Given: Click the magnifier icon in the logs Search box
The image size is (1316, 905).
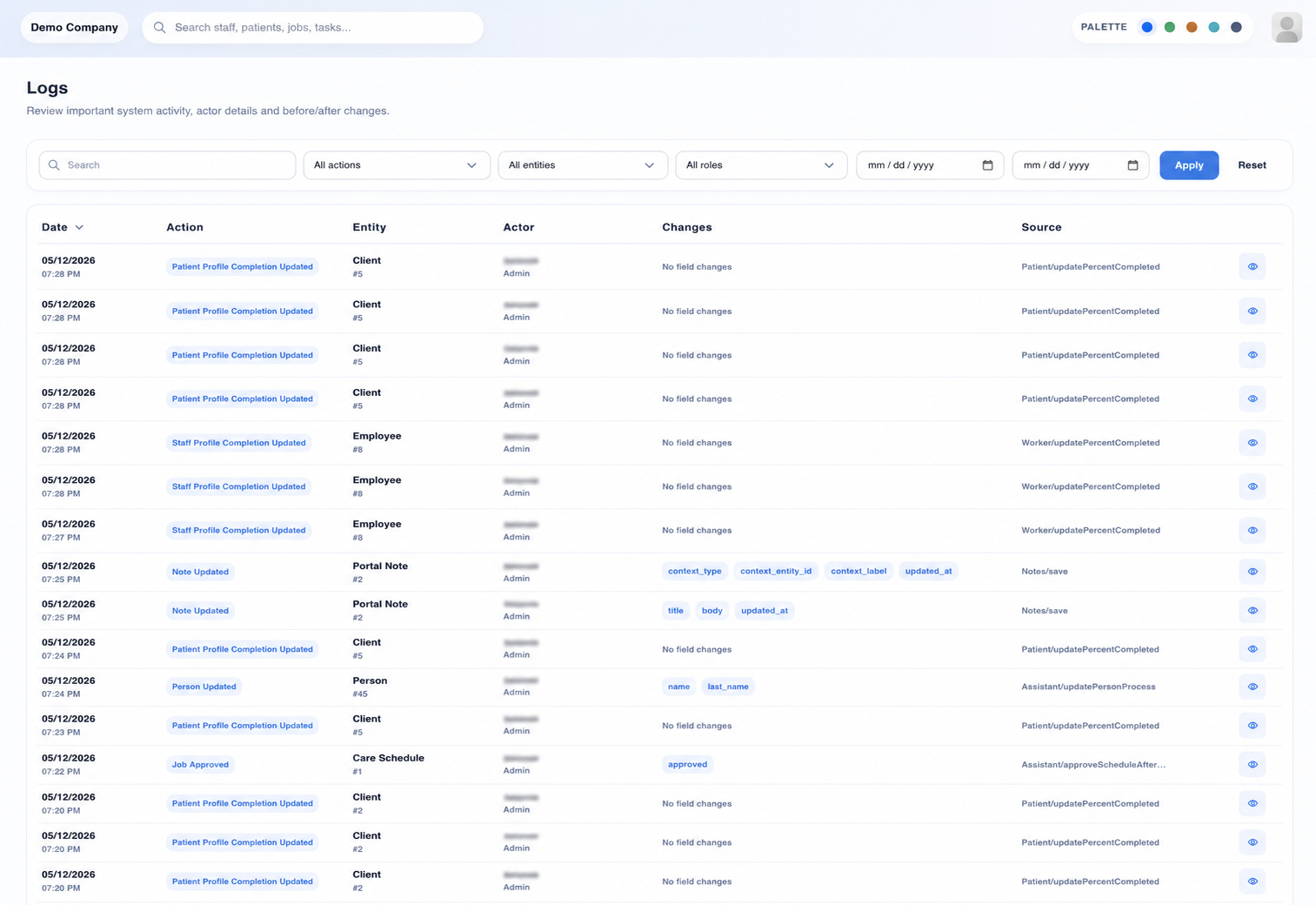Looking at the screenshot, I should click(x=54, y=165).
